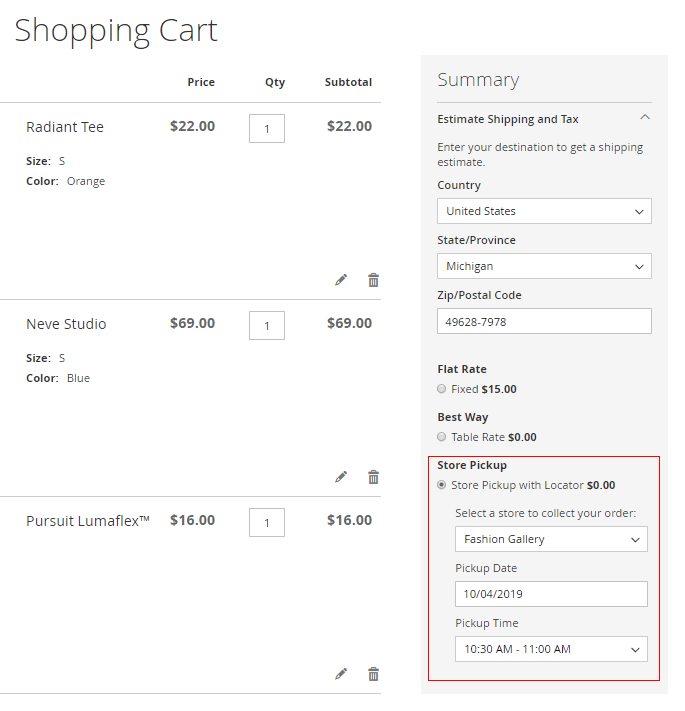Click the Neve Studio quantity box
Viewport: 685px width, 711px height.
click(267, 325)
